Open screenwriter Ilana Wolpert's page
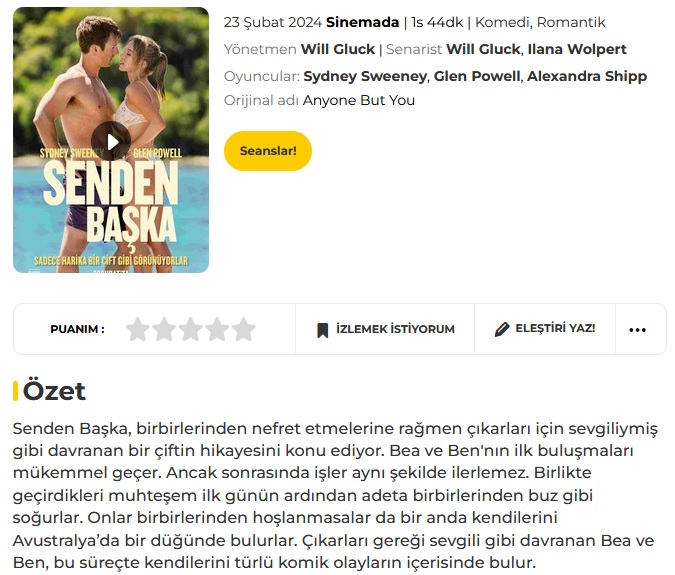This screenshot has width=675, height=575. click(x=577, y=49)
